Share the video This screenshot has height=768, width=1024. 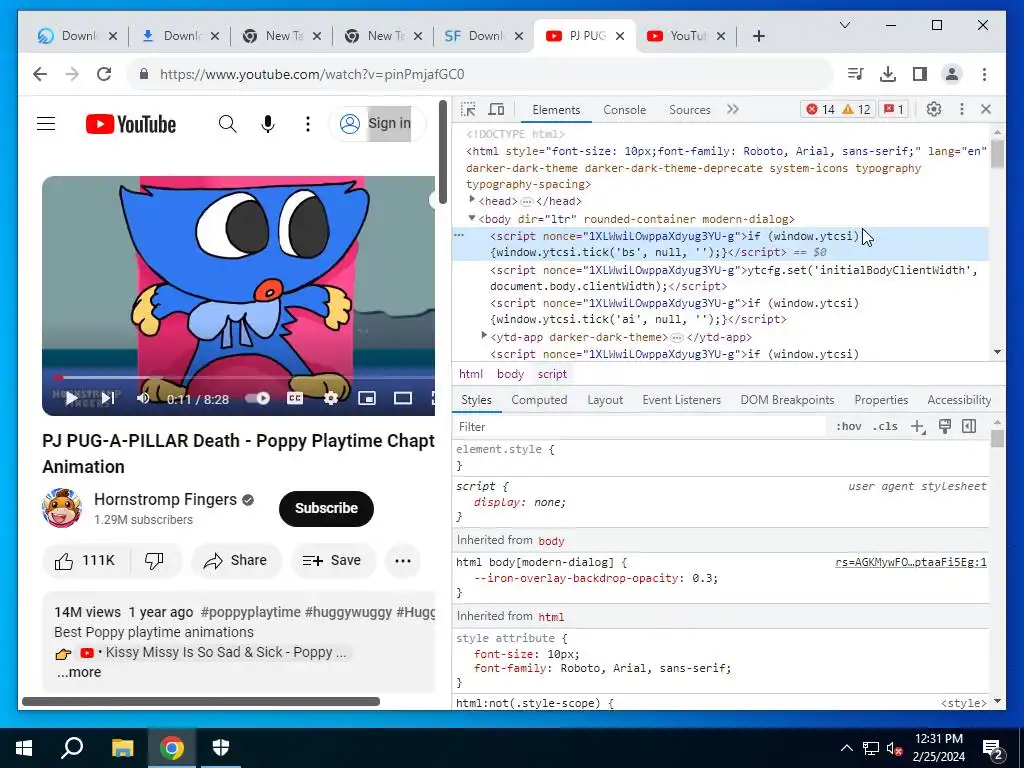[x=236, y=560]
